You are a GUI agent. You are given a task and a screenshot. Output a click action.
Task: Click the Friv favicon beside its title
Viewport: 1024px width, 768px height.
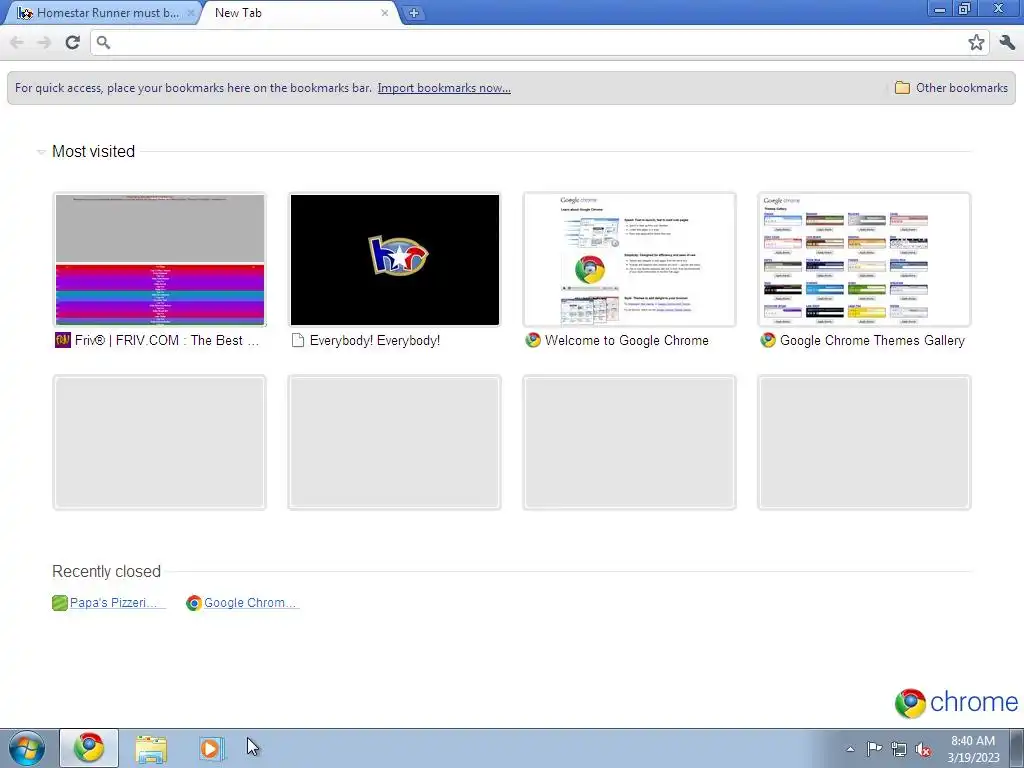point(63,340)
